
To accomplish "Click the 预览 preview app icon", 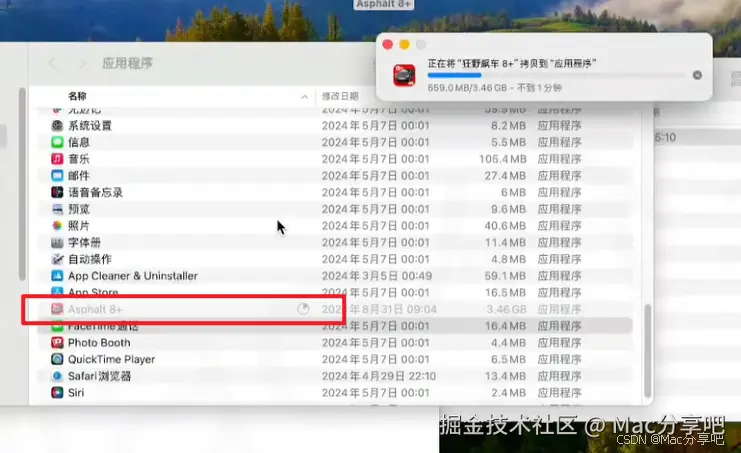I will click(x=57, y=209).
